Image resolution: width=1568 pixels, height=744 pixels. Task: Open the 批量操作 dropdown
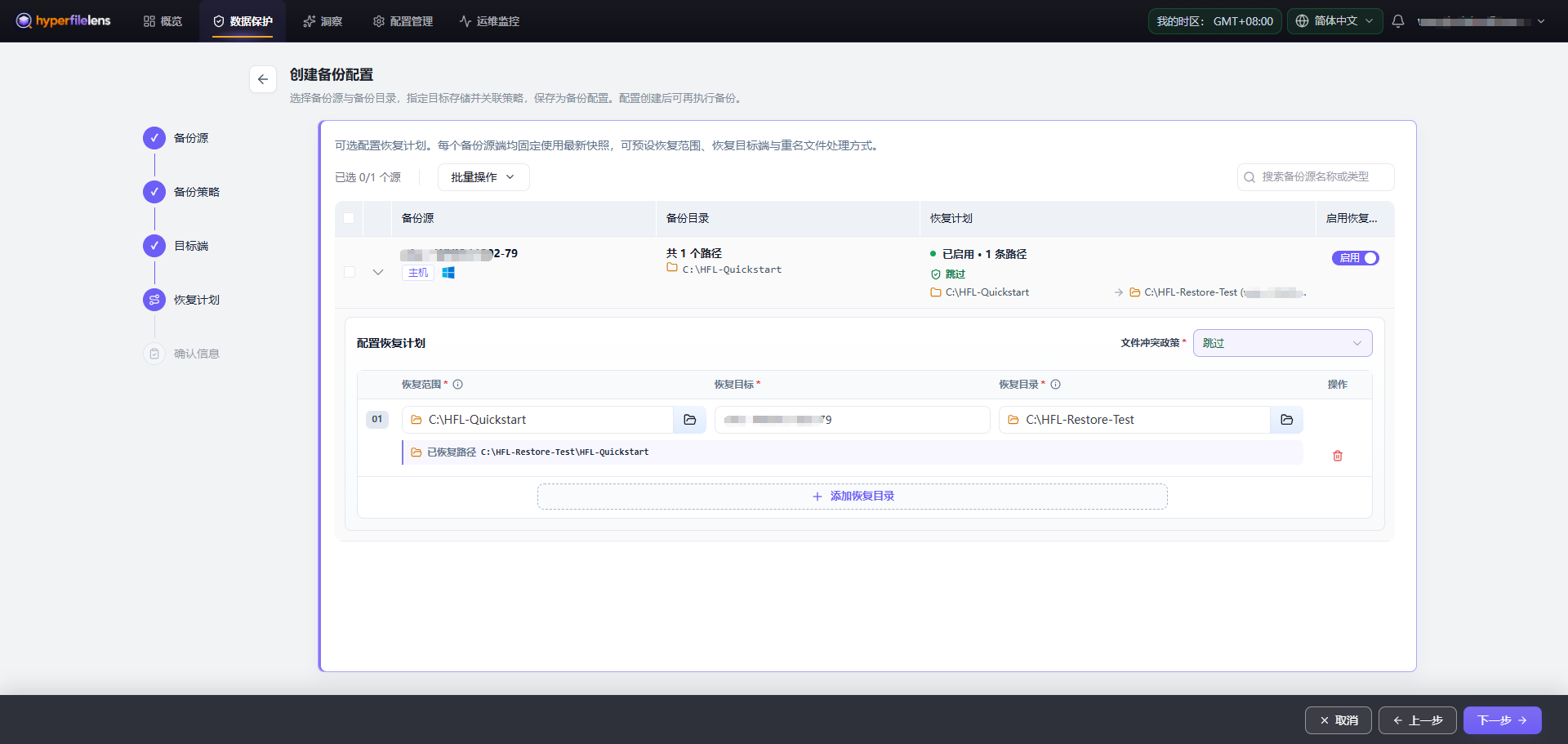coord(483,177)
